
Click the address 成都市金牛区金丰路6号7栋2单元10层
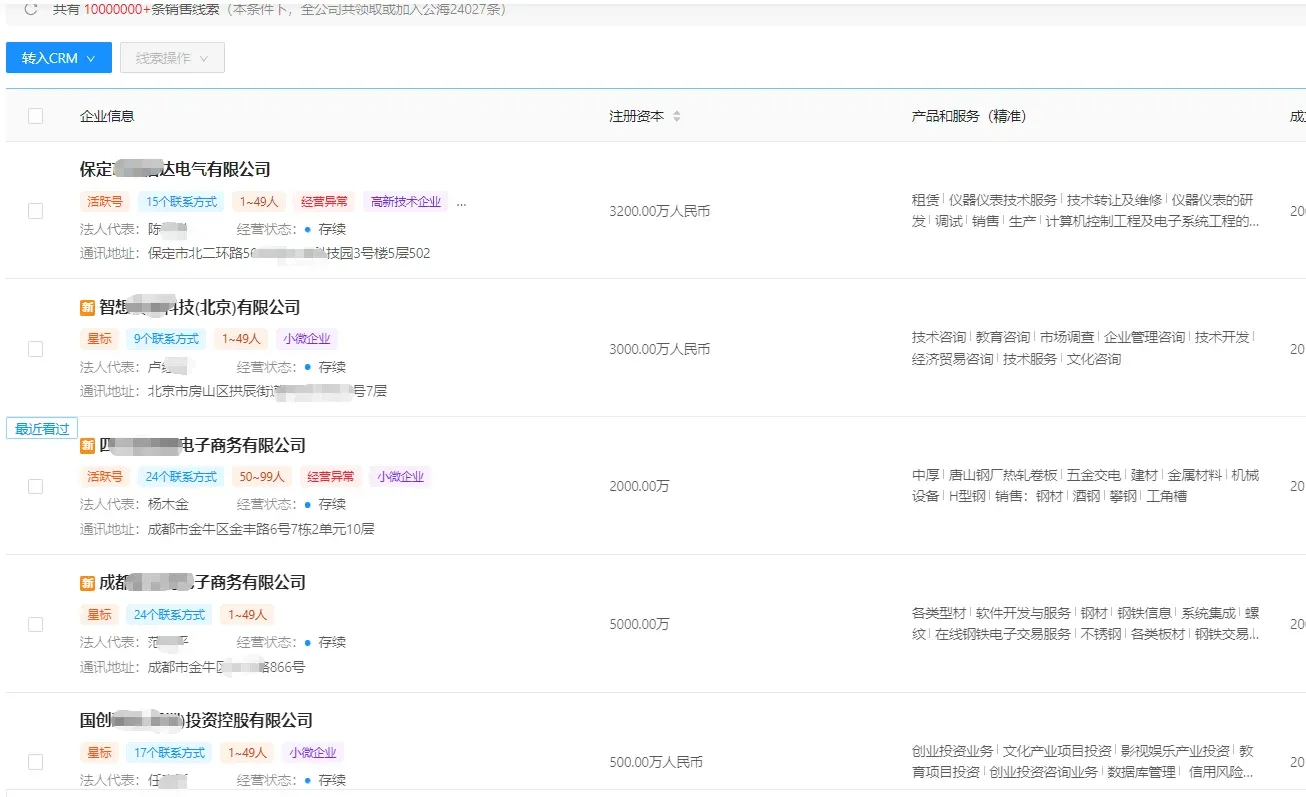261,529
